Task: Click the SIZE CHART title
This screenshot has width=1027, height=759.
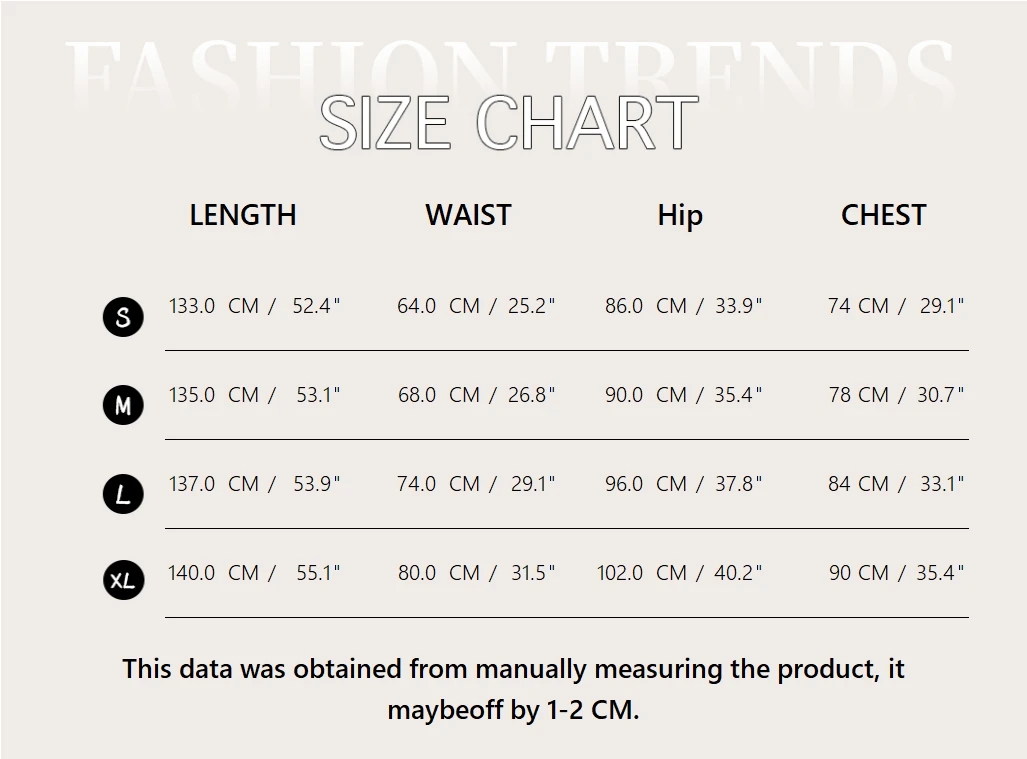Action: click(x=508, y=124)
